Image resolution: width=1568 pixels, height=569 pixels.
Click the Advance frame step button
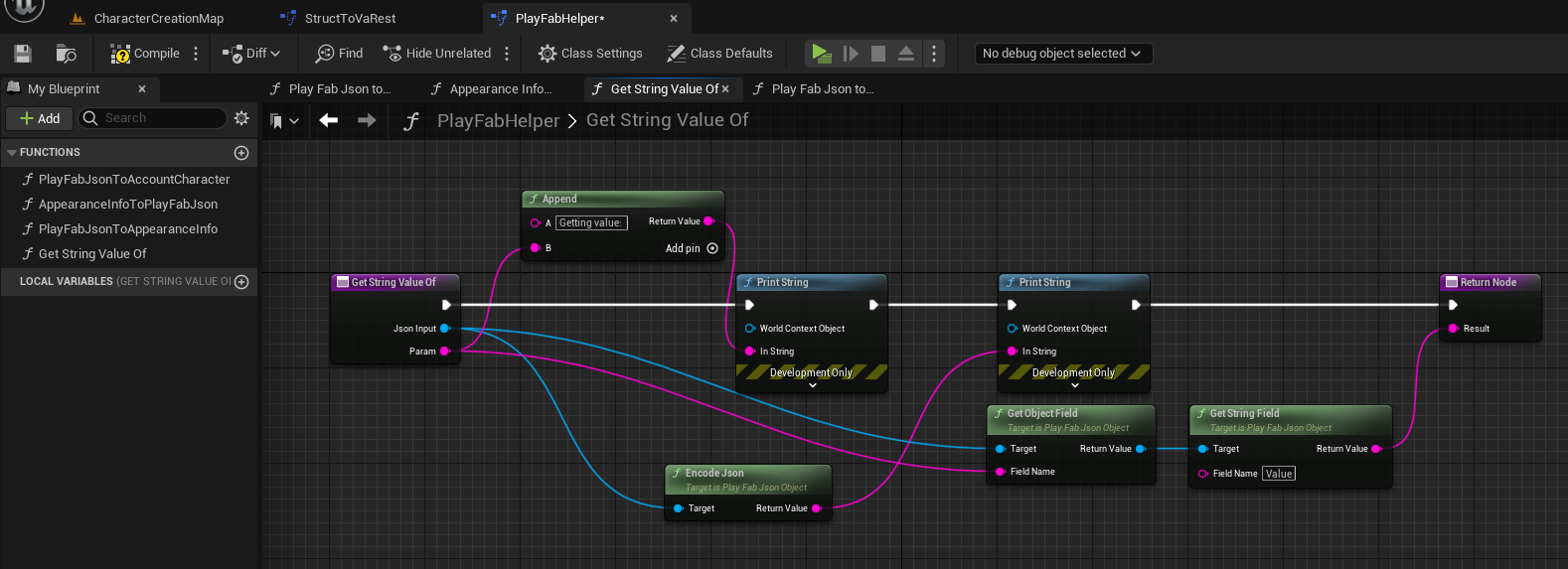pos(851,54)
